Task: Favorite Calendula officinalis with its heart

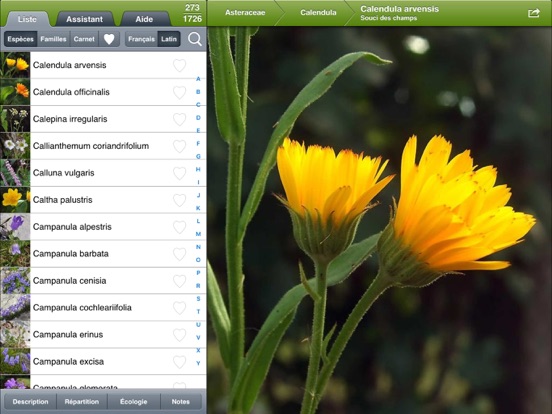Action: (x=179, y=92)
